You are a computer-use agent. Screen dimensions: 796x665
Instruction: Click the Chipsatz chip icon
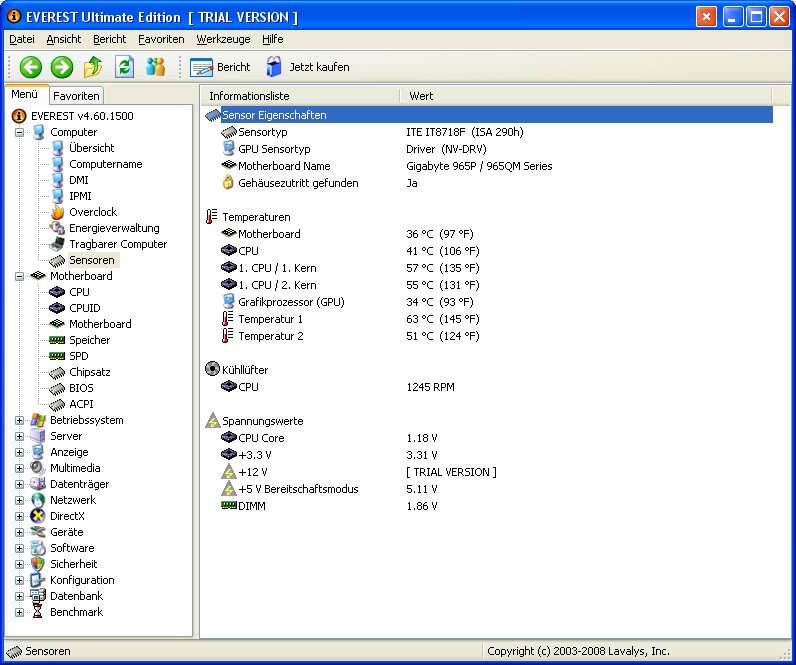[x=57, y=373]
